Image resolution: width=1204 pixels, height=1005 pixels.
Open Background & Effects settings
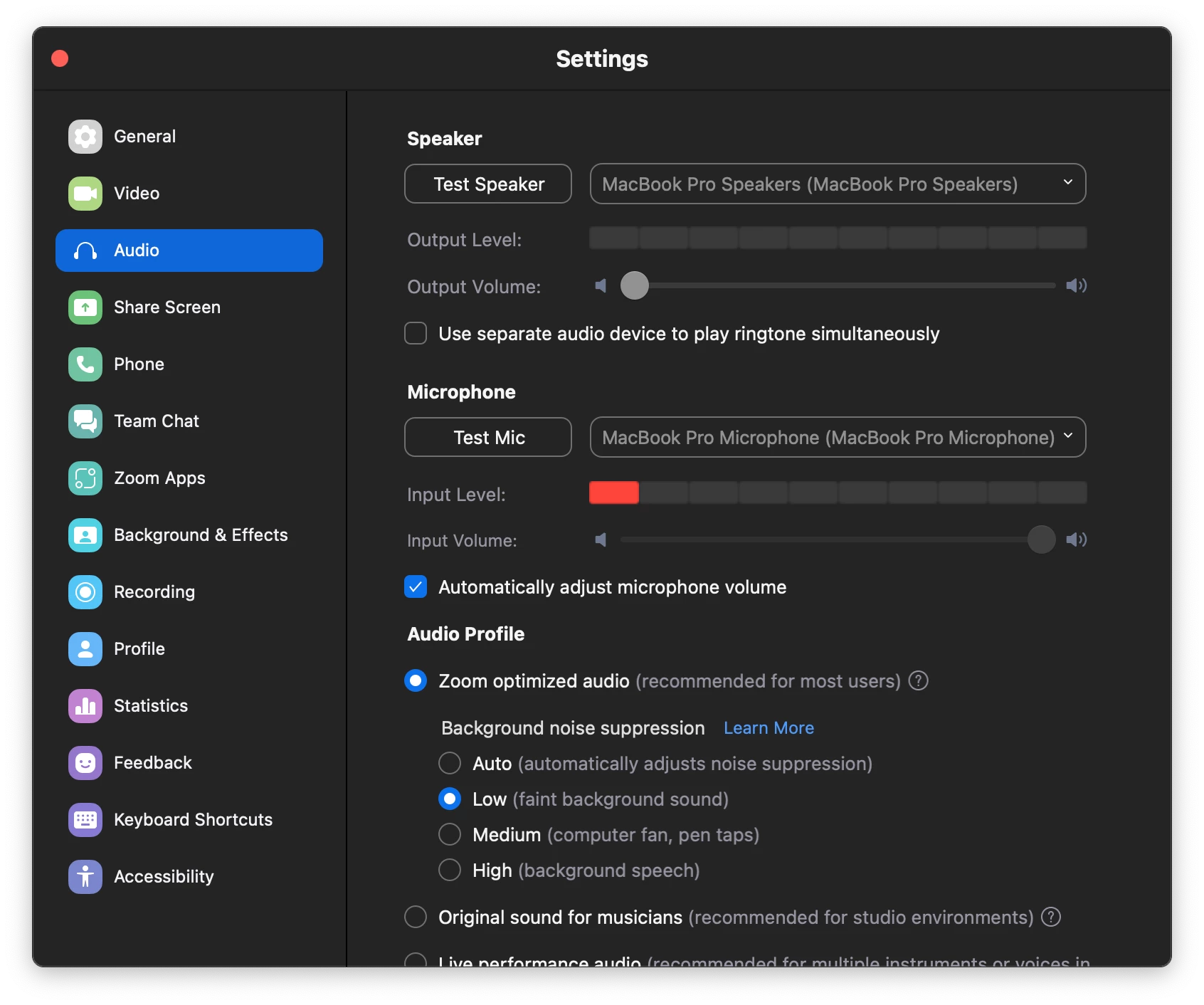point(189,535)
